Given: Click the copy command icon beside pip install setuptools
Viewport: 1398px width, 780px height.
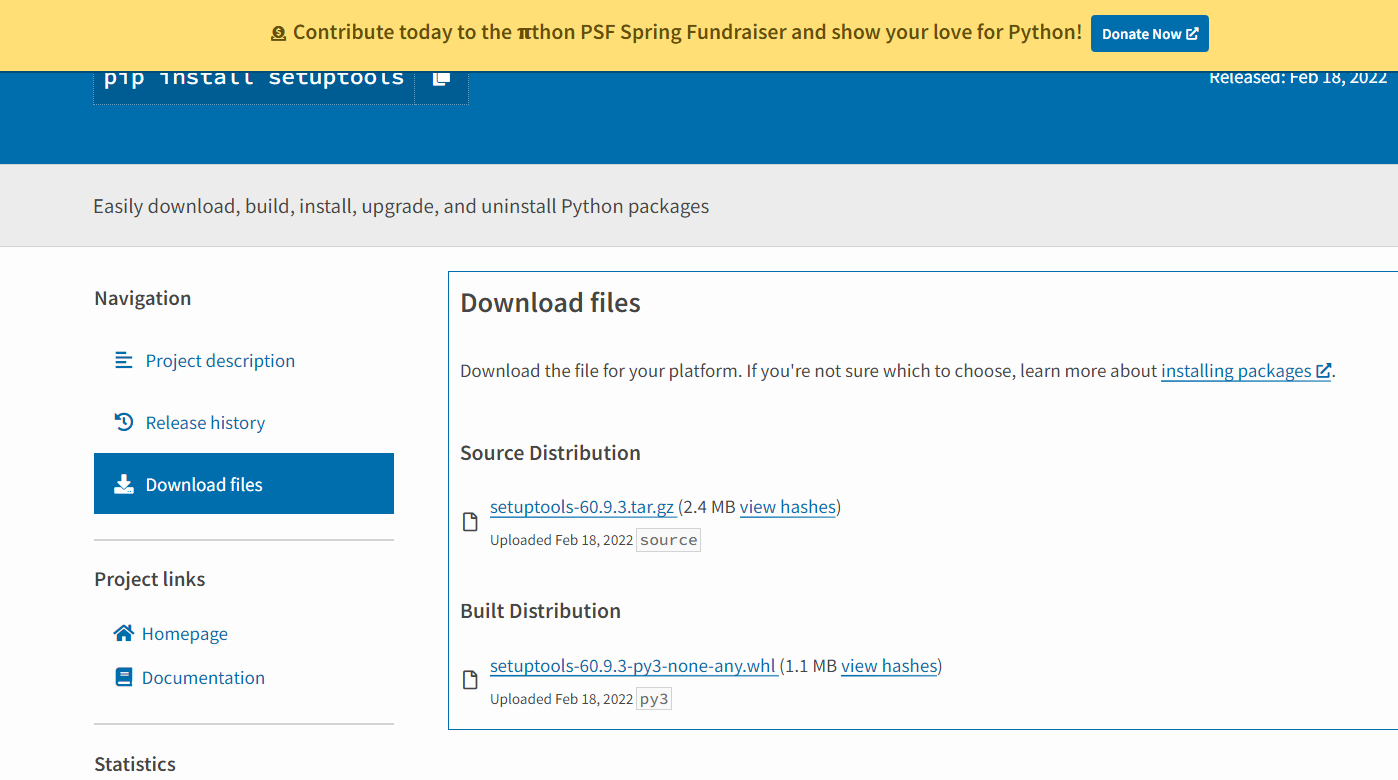Looking at the screenshot, I should coord(441,77).
